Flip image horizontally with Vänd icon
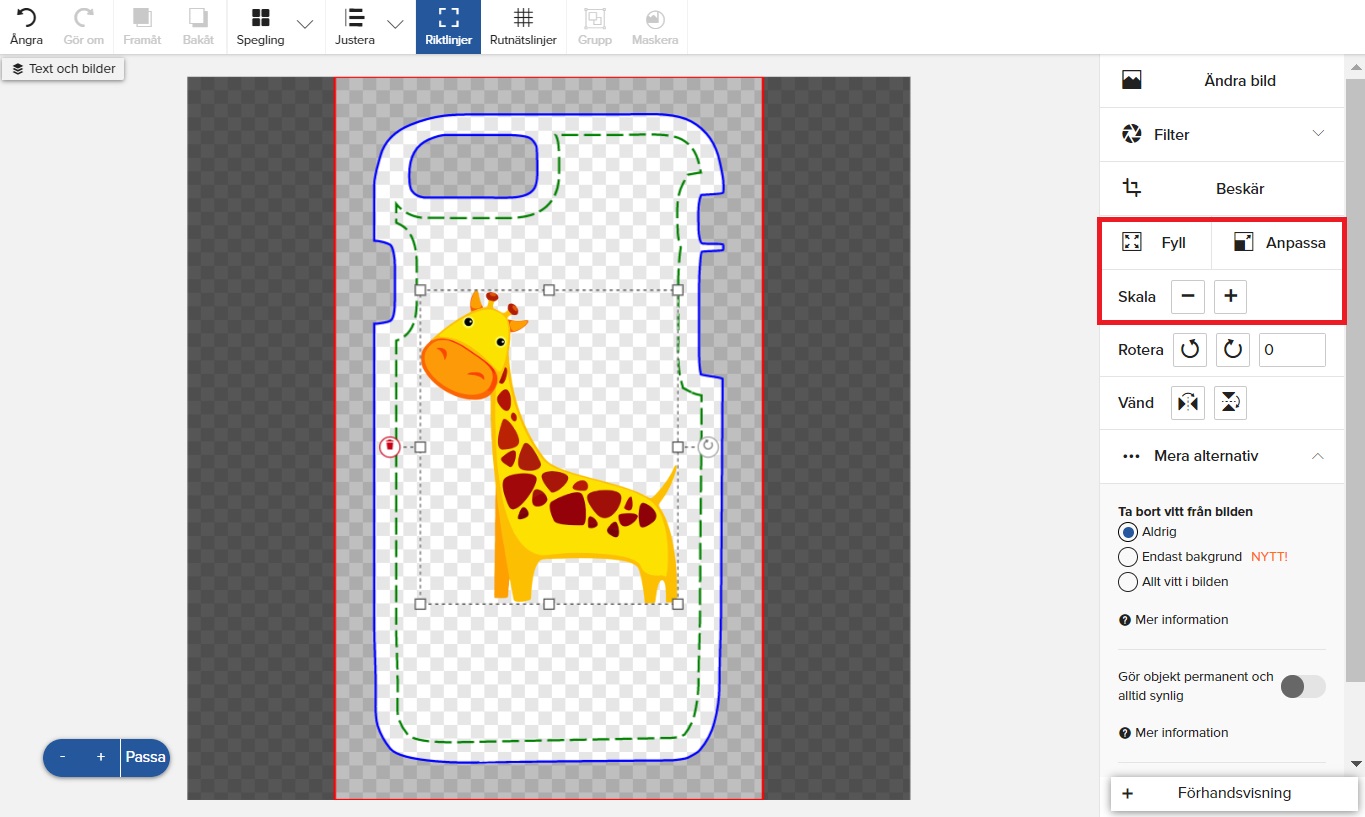 pyautogui.click(x=1188, y=403)
